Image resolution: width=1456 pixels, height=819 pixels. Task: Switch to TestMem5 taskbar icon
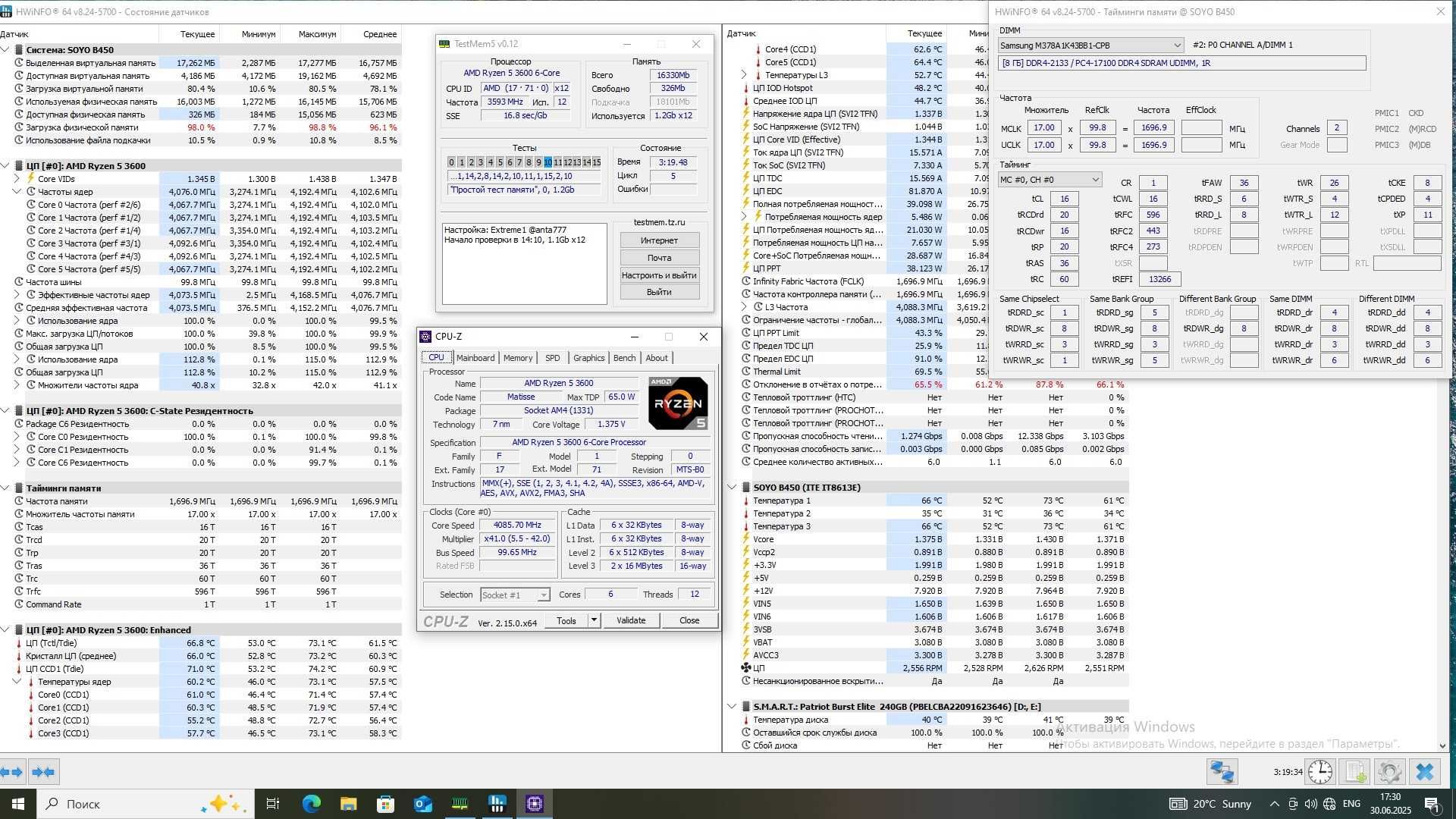(460, 804)
